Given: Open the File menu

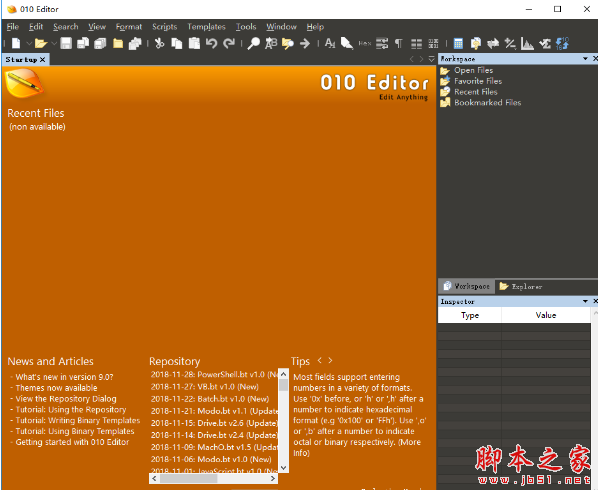Looking at the screenshot, I should [13, 27].
